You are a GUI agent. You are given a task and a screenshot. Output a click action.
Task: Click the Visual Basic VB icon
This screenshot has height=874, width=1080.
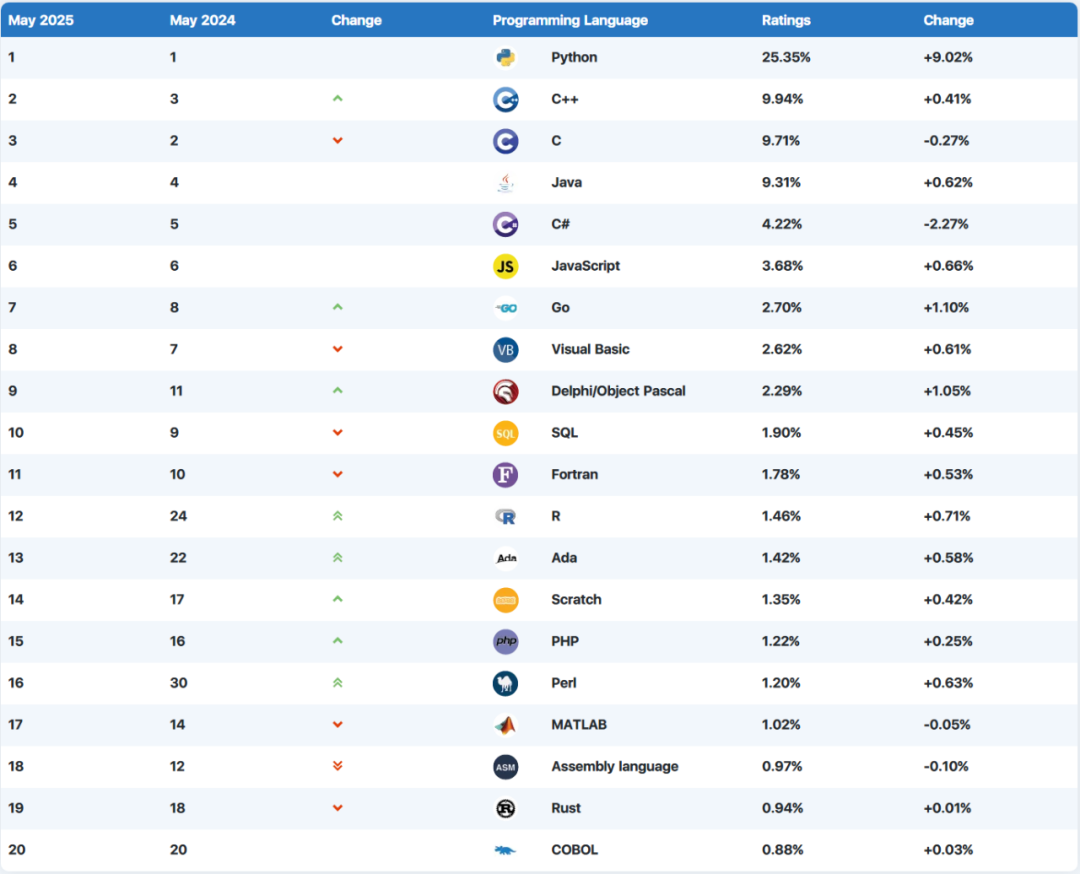pyautogui.click(x=505, y=350)
